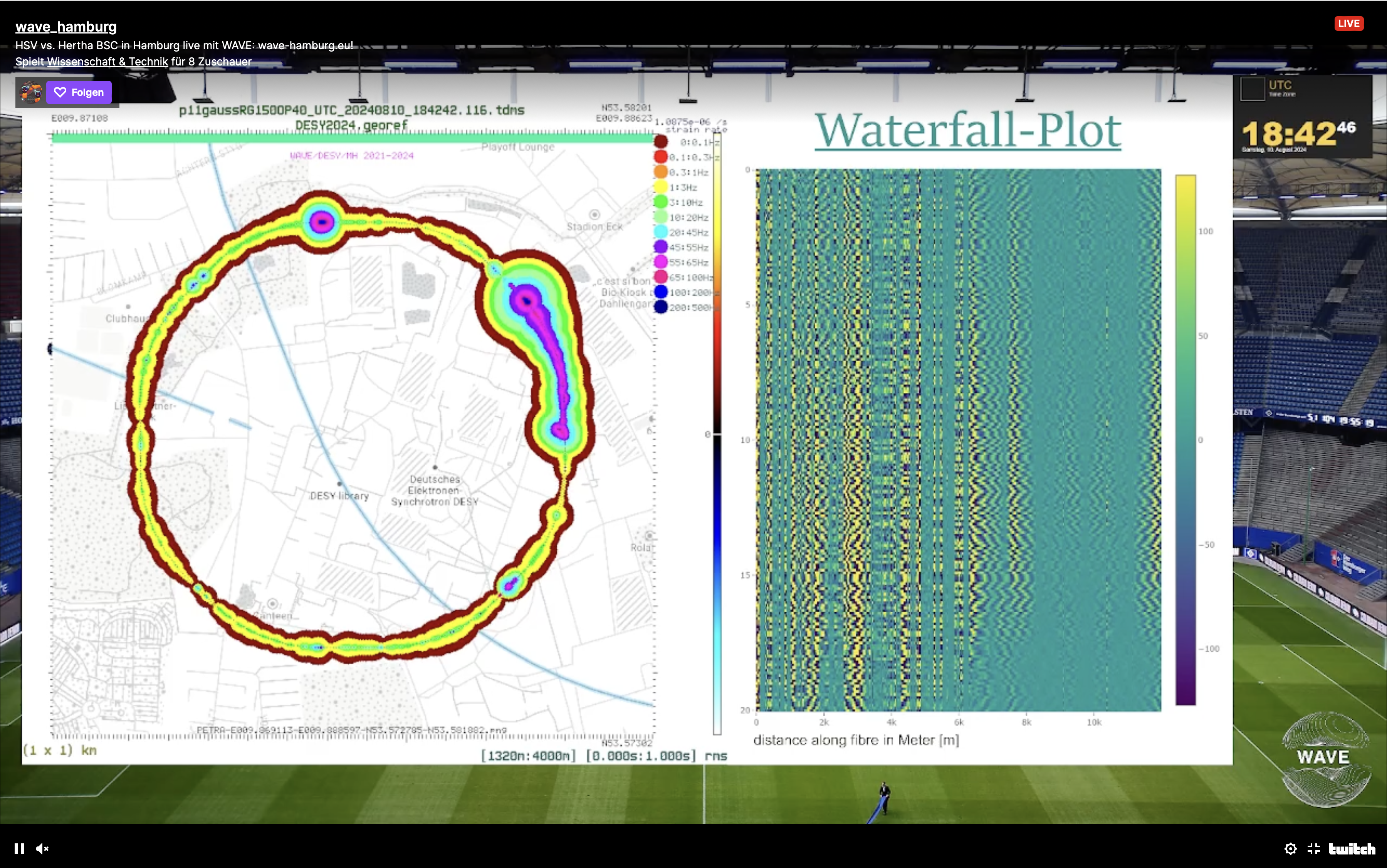The image size is (1387, 868).
Task: Click the blue 100:200Hz legend dot
Action: [x=660, y=292]
